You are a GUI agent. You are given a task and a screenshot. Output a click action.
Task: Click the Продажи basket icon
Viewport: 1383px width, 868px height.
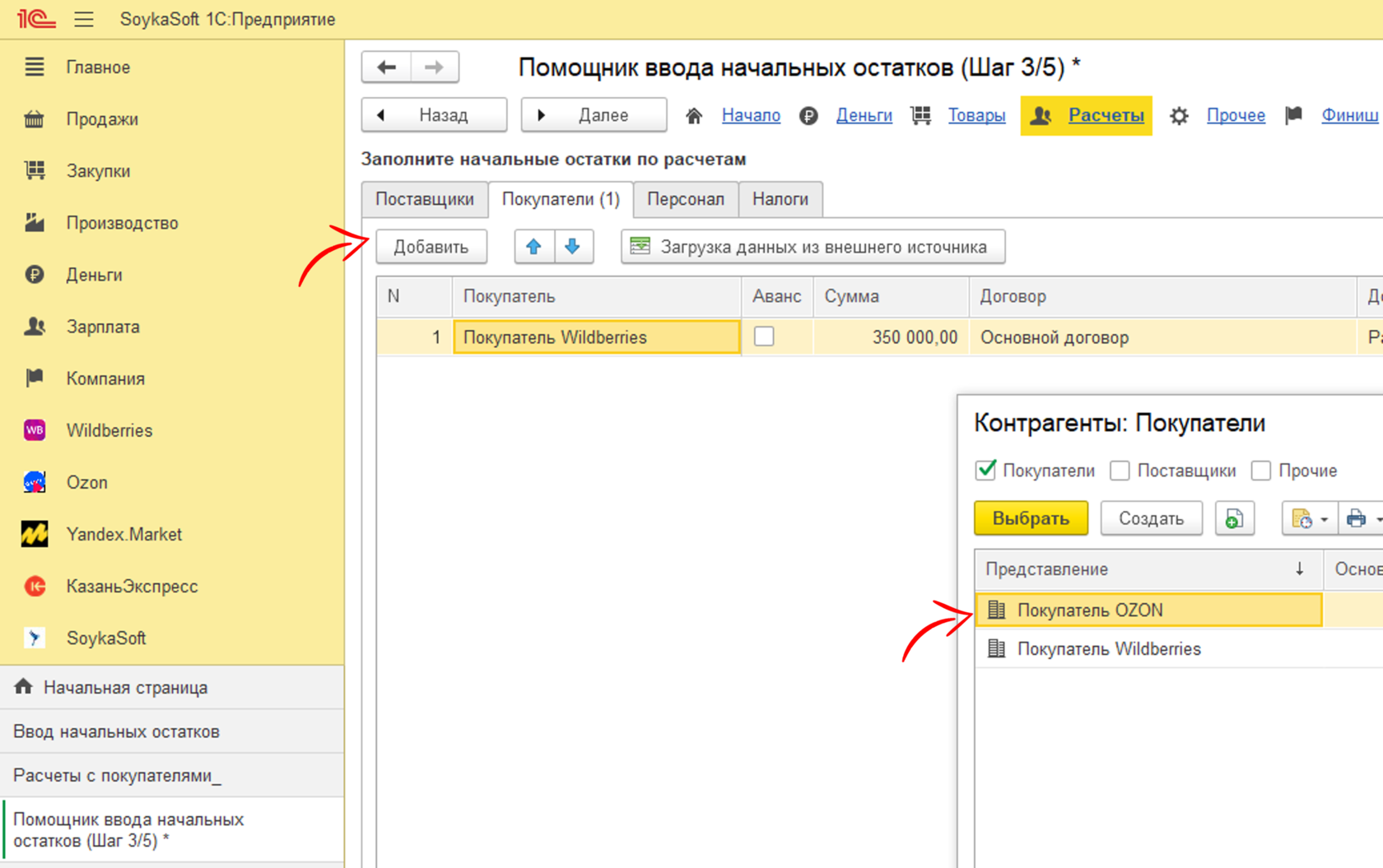[35, 119]
